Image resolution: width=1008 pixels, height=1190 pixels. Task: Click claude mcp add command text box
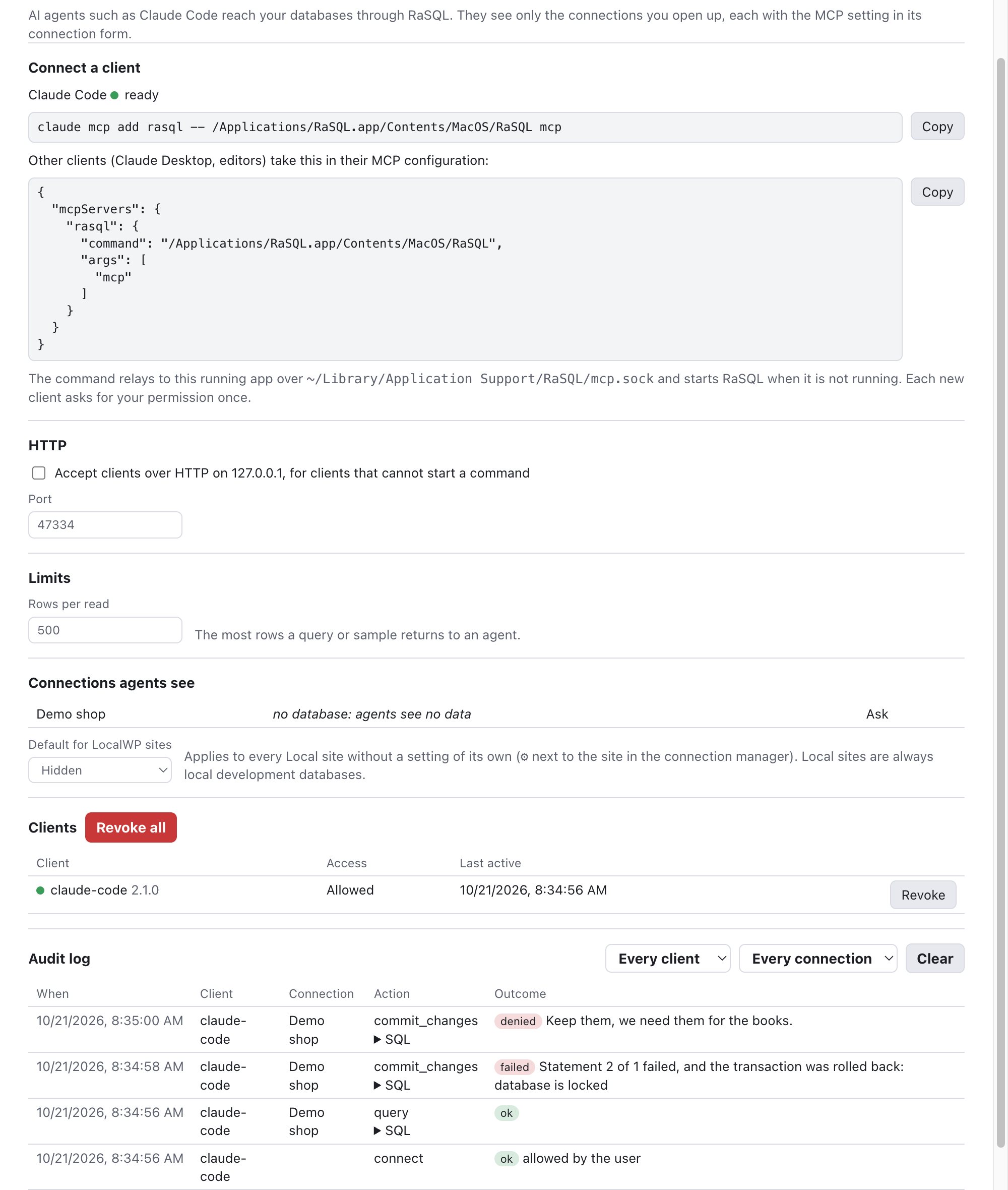[465, 127]
